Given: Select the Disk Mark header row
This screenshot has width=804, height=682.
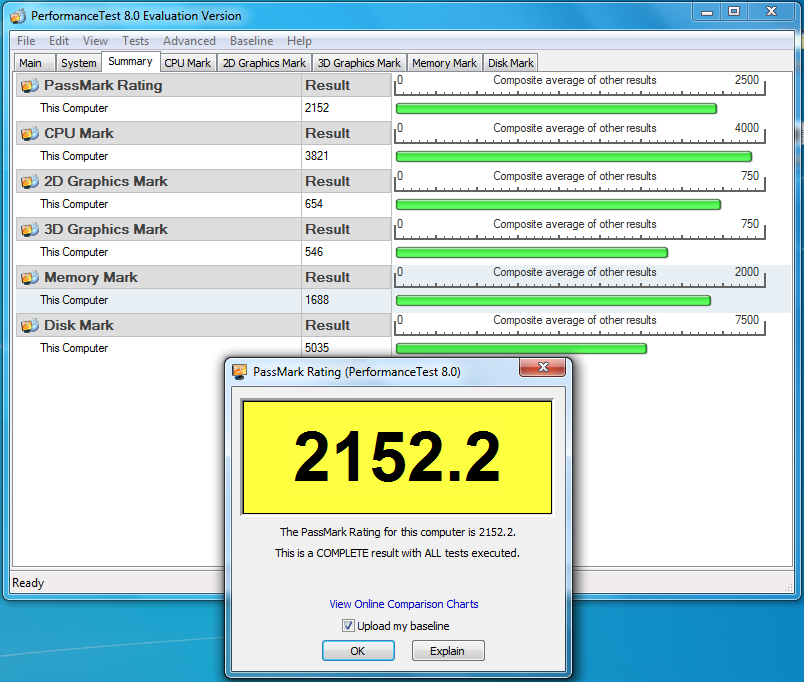Looking at the screenshot, I should [204, 326].
